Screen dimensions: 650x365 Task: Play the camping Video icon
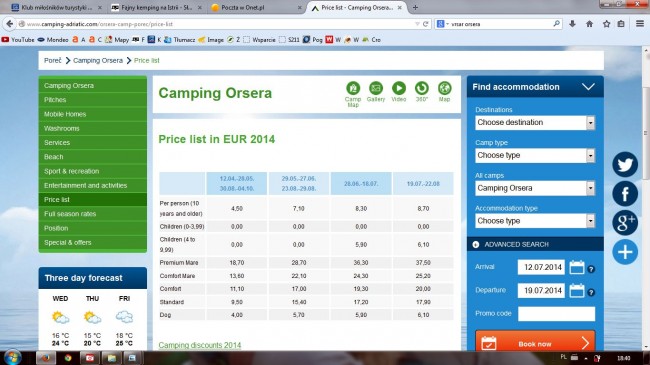(x=399, y=88)
